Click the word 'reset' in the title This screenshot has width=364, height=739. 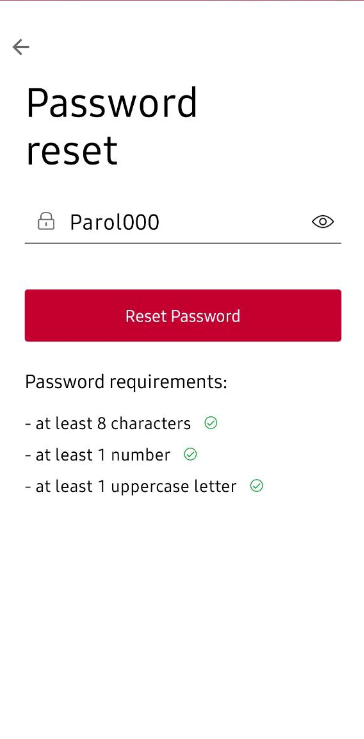[72, 151]
